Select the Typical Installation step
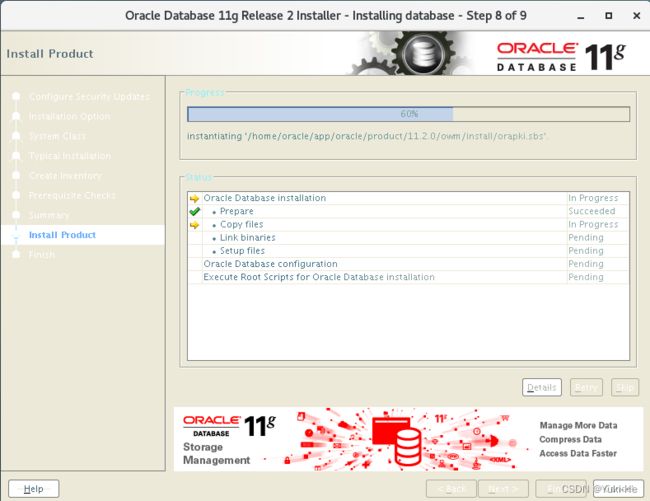This screenshot has height=501, width=650. coord(70,156)
